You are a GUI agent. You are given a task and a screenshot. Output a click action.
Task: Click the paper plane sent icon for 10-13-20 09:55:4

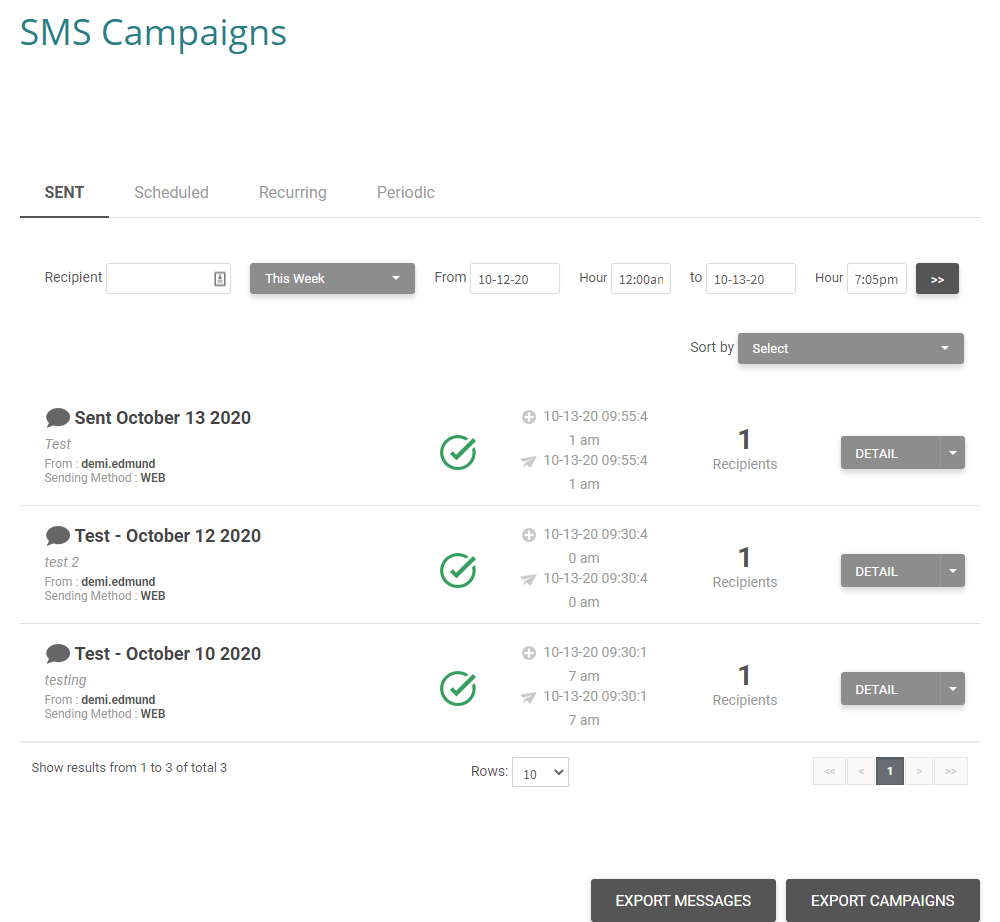click(528, 461)
